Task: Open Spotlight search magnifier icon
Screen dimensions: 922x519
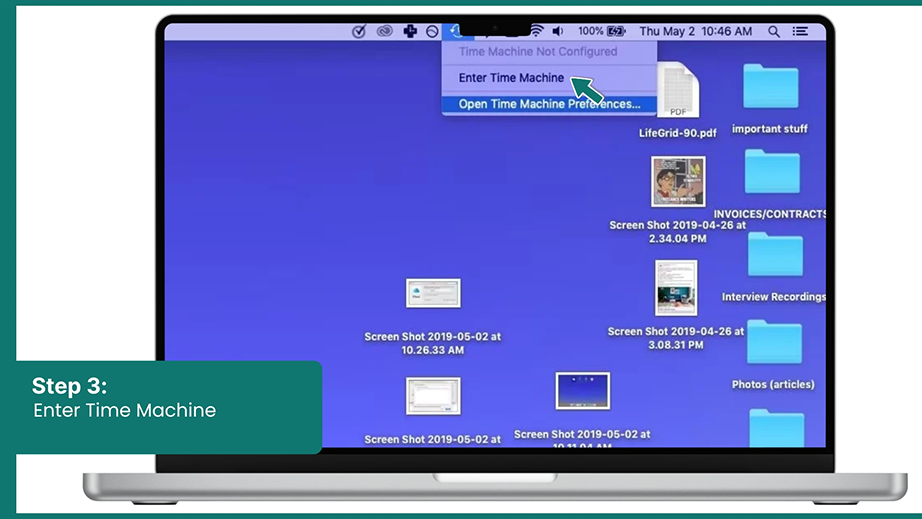Action: click(x=774, y=31)
